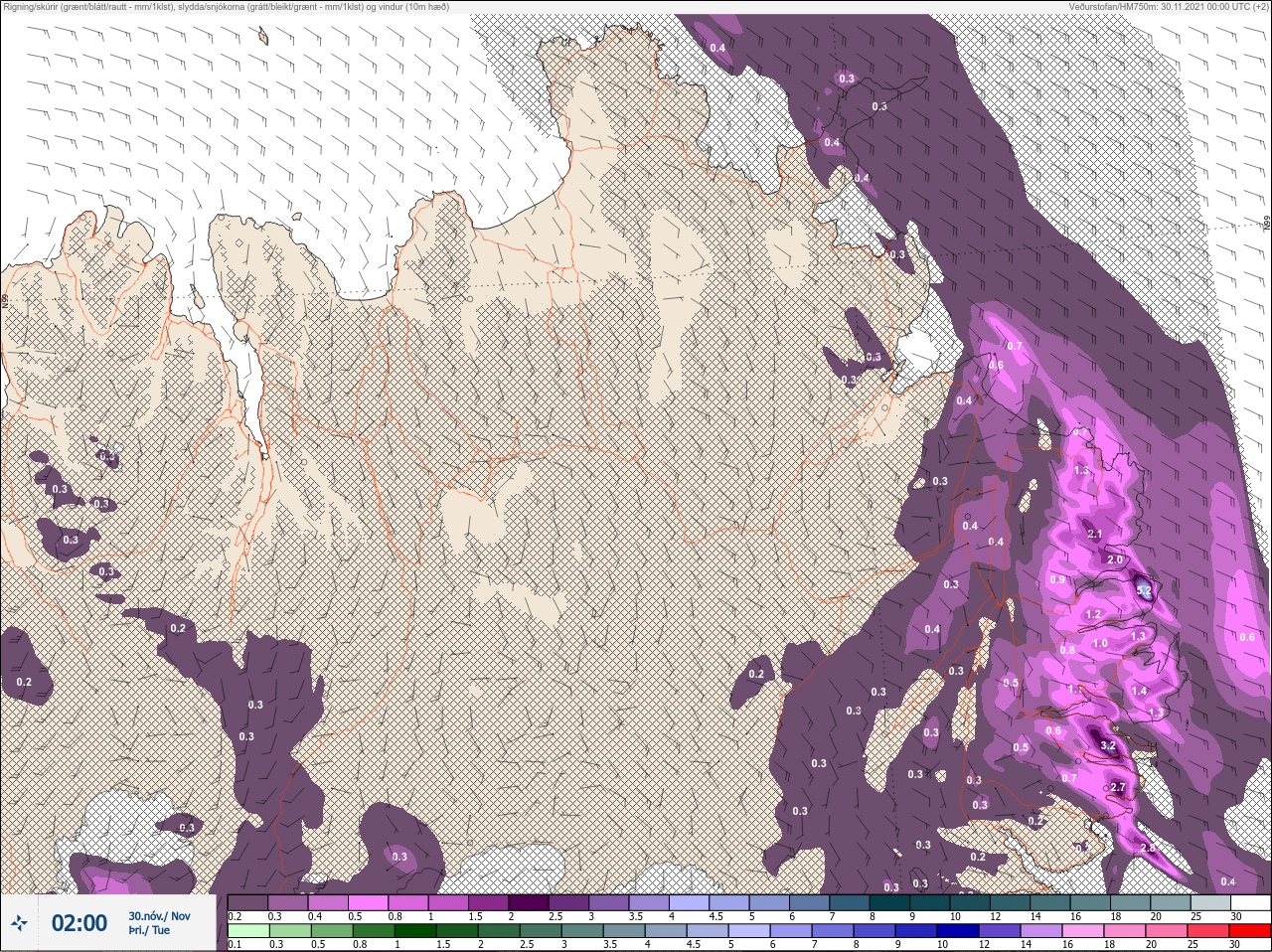
Task: Click the map title starting with 'Rigning/skúrir'
Action: [226, 7]
